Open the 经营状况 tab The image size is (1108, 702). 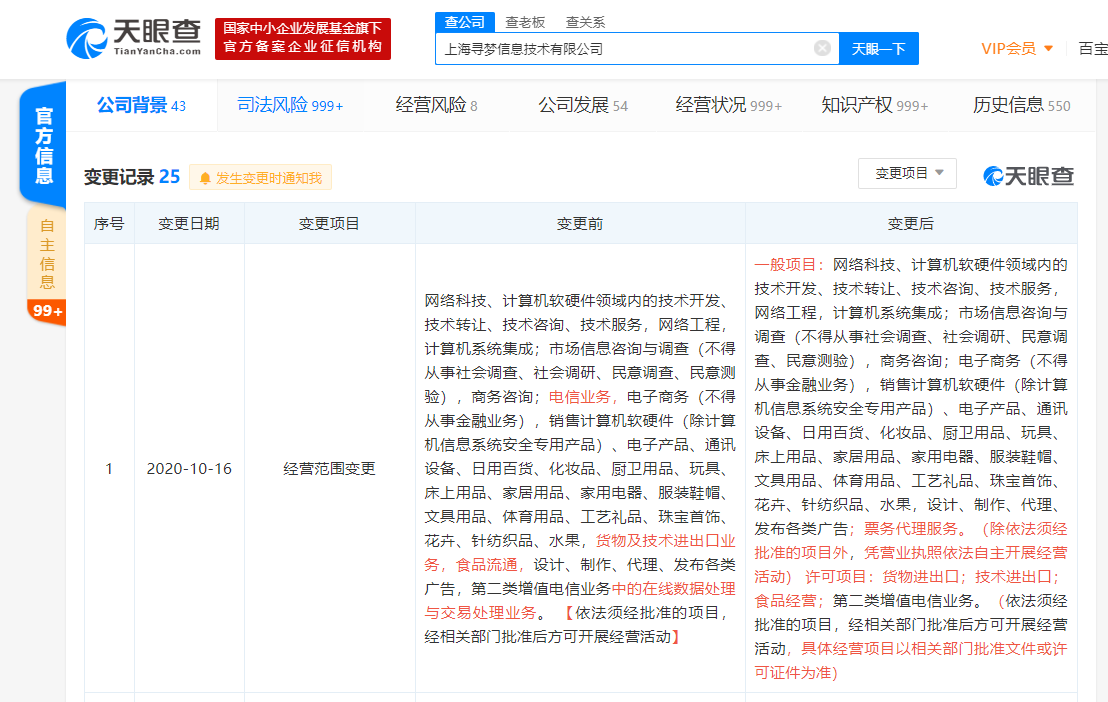pyautogui.click(x=729, y=105)
